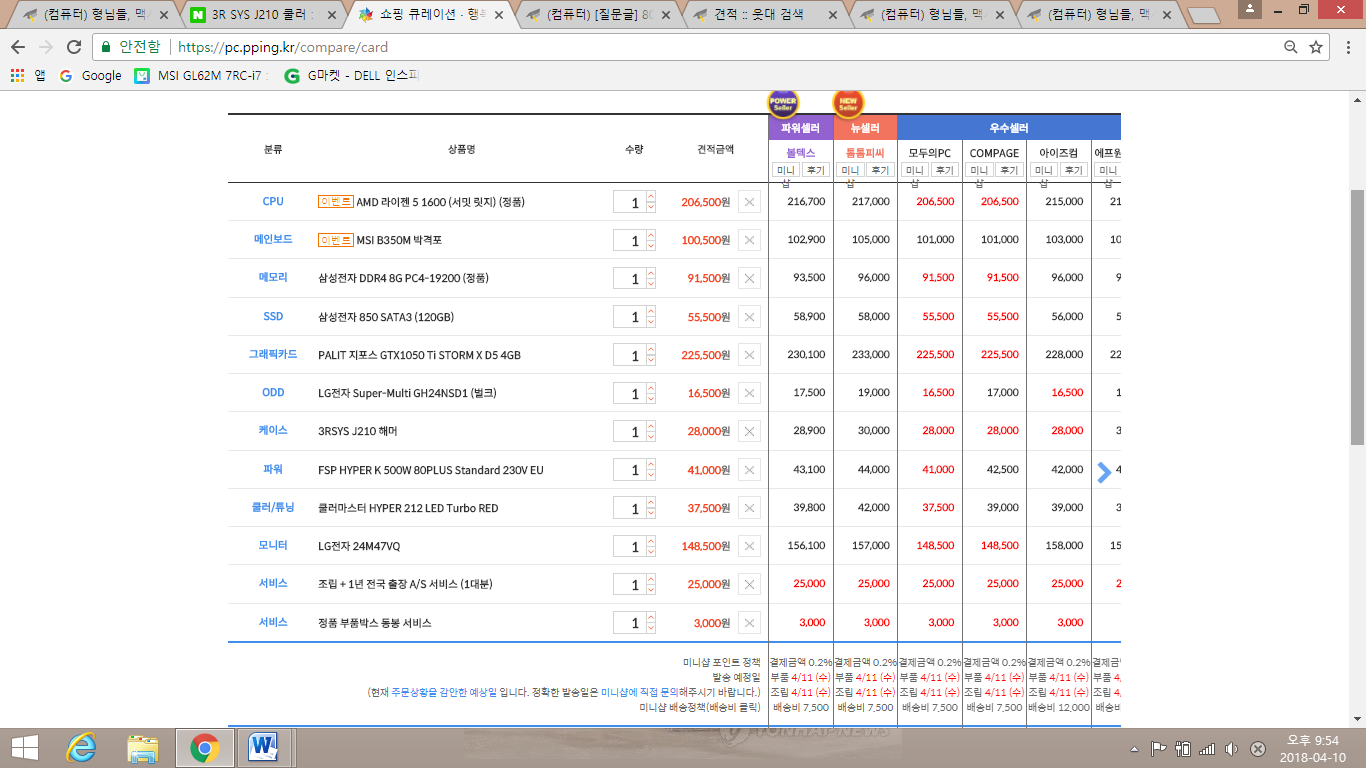This screenshot has width=1366, height=768.
Task: Remove the 정품 부품박스 동봉 서비스 row
Action: tap(749, 623)
